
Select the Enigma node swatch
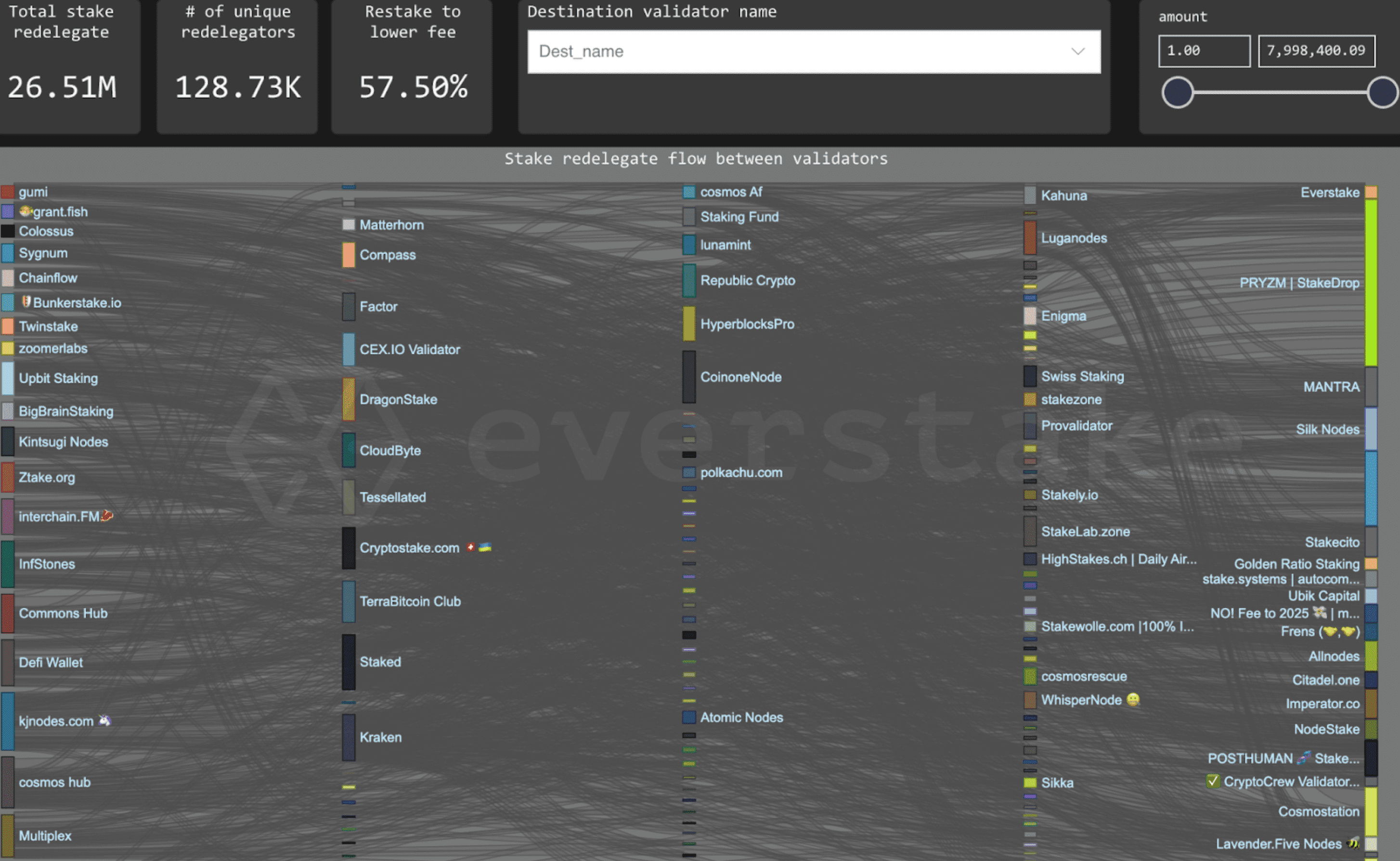(x=1030, y=315)
